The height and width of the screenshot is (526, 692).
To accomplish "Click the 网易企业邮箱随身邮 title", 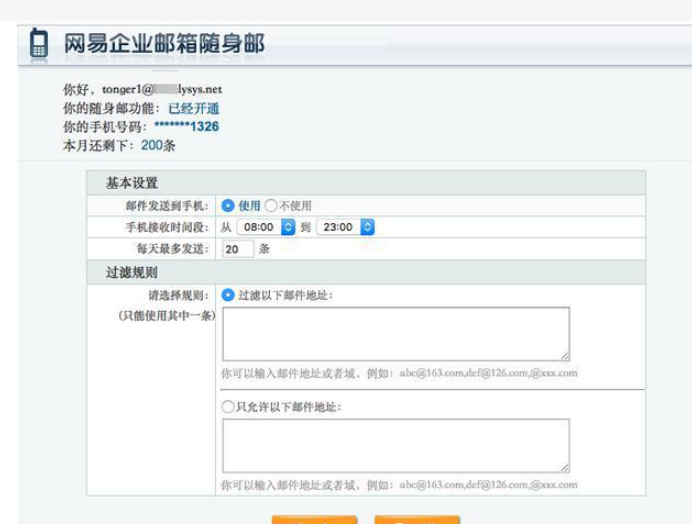I will coord(164,43).
